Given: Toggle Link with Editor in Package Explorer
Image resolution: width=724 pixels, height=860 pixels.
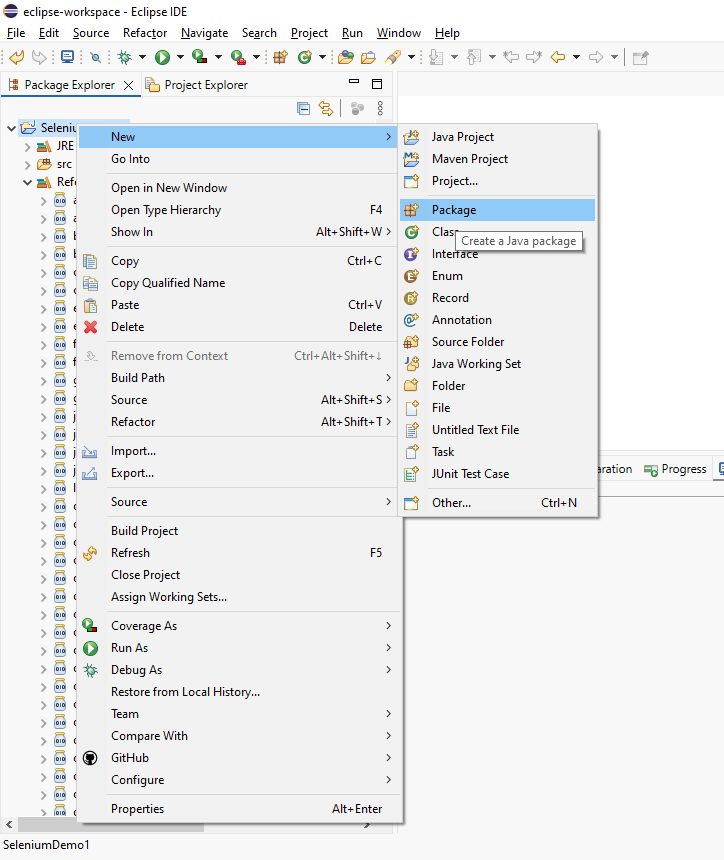Looking at the screenshot, I should tap(326, 109).
